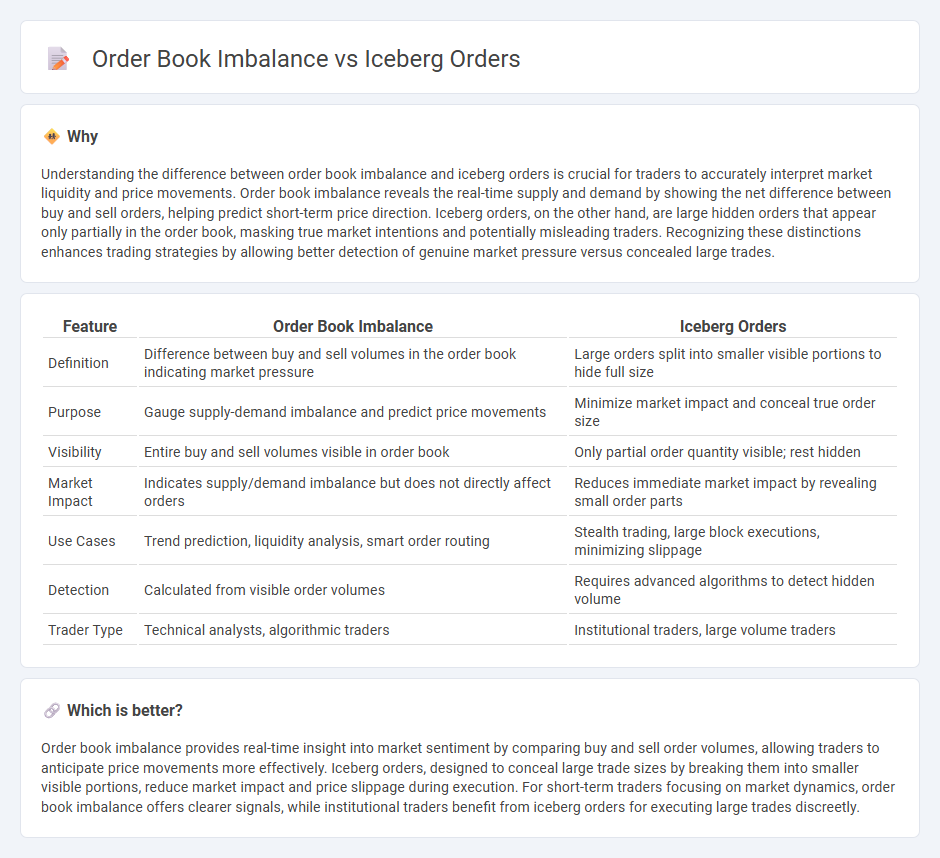
Task: Click the 'Why' section heading
Action: pyautogui.click(x=82, y=136)
